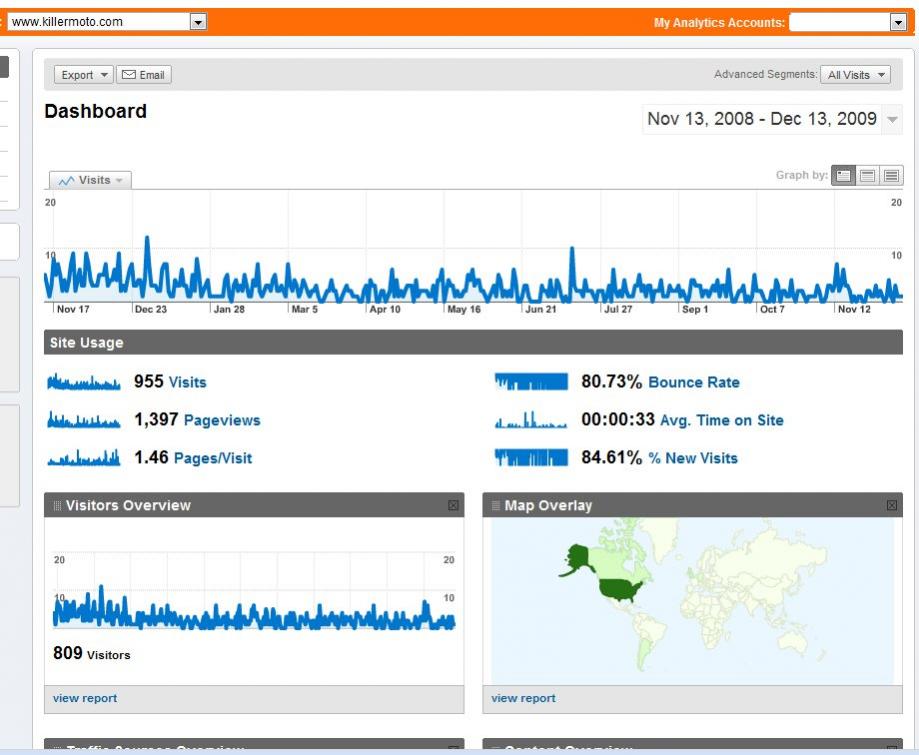Open the Pageviews report link

pos(222,421)
